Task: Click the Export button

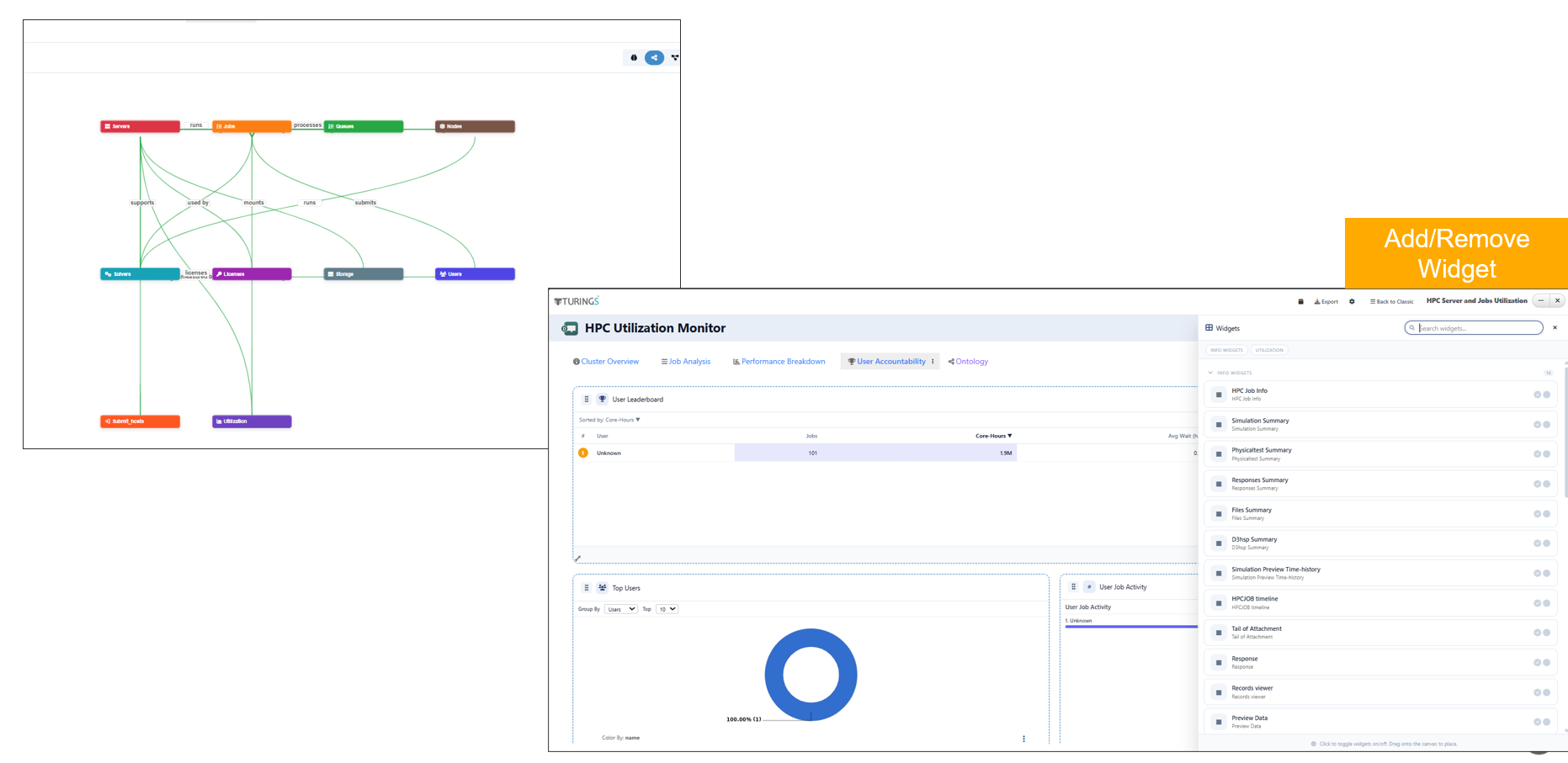Action: click(x=1326, y=301)
